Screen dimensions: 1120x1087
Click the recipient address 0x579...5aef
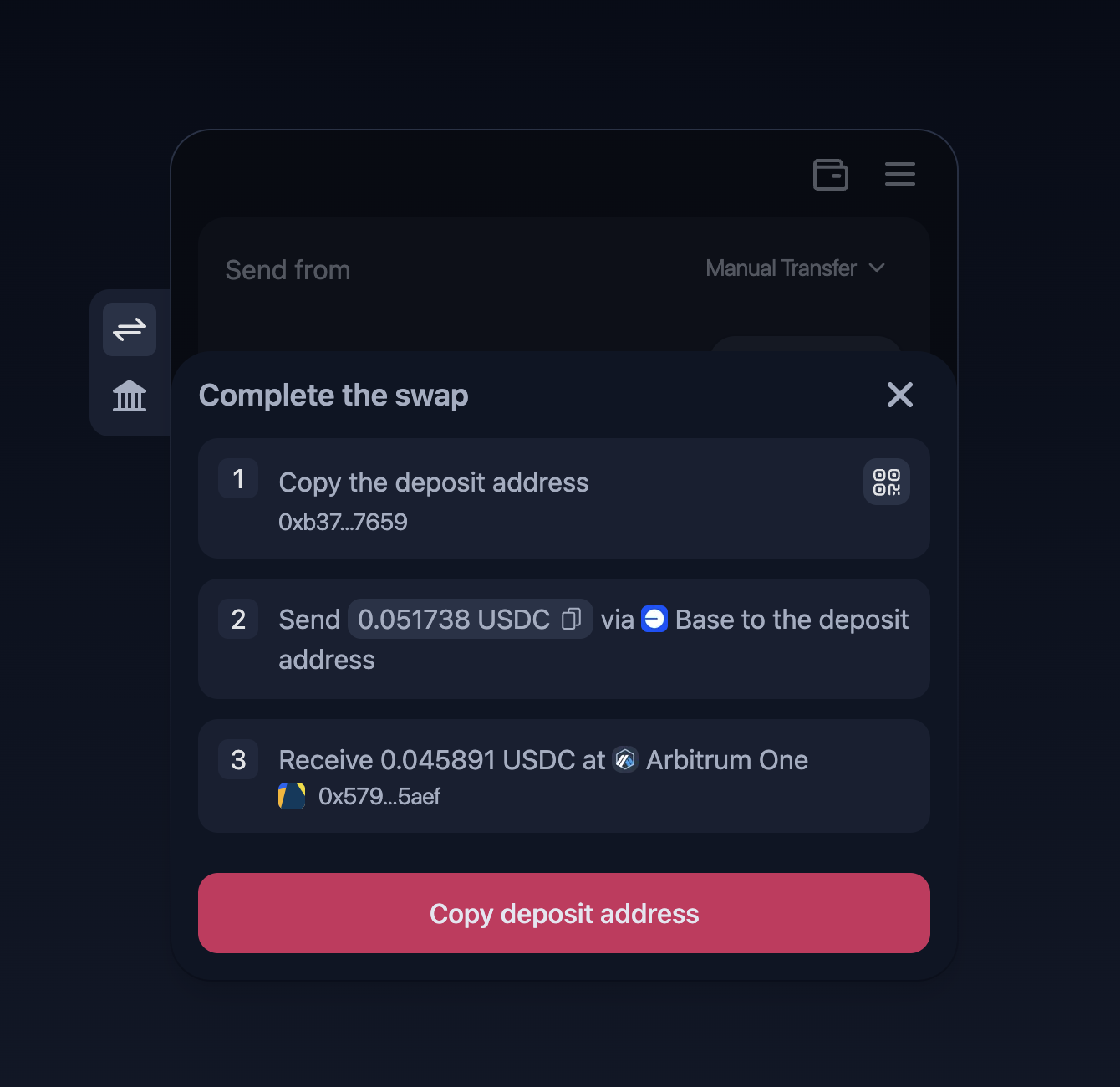(x=379, y=796)
